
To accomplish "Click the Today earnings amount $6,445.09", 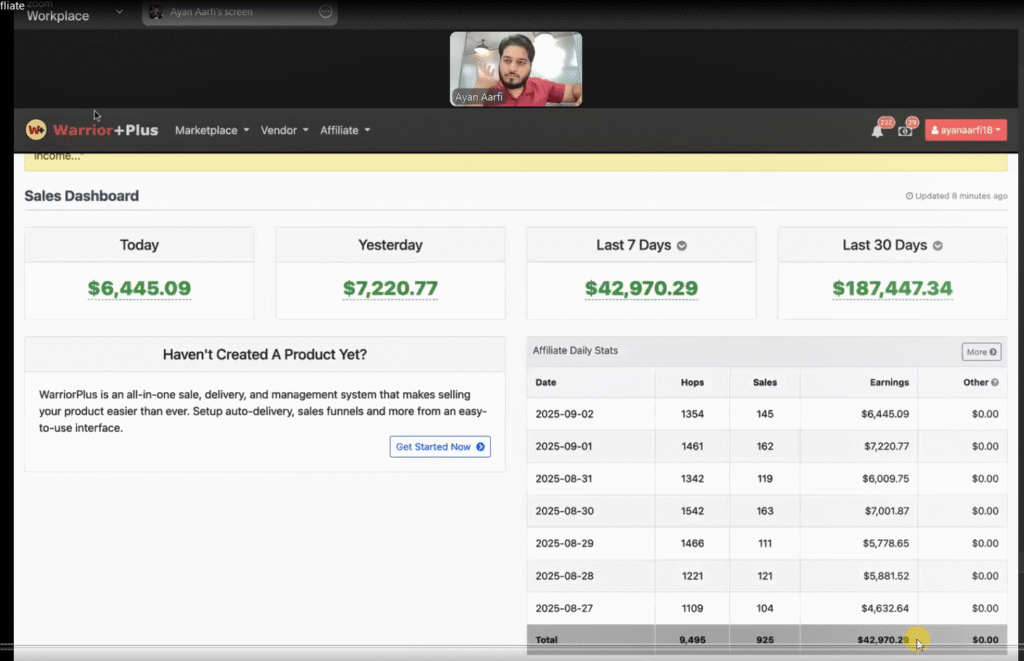I will (139, 289).
